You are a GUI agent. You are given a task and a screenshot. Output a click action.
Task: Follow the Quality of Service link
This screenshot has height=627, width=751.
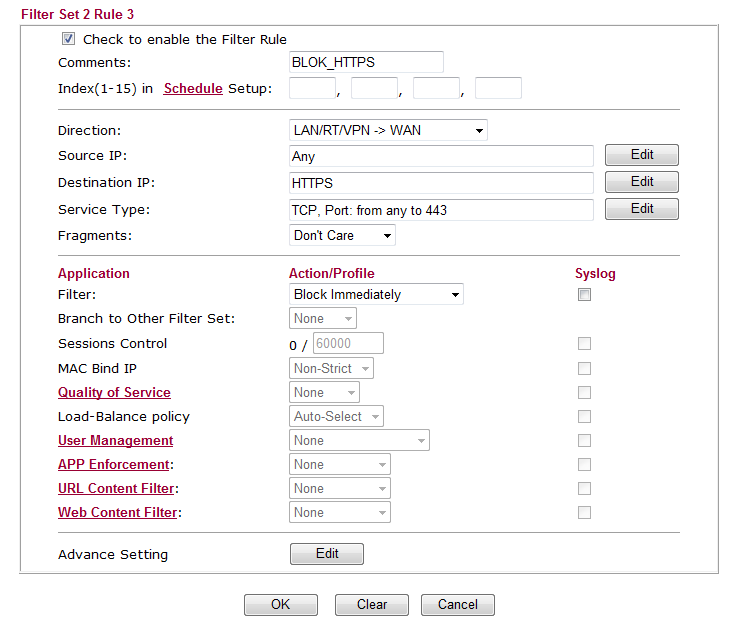click(114, 393)
